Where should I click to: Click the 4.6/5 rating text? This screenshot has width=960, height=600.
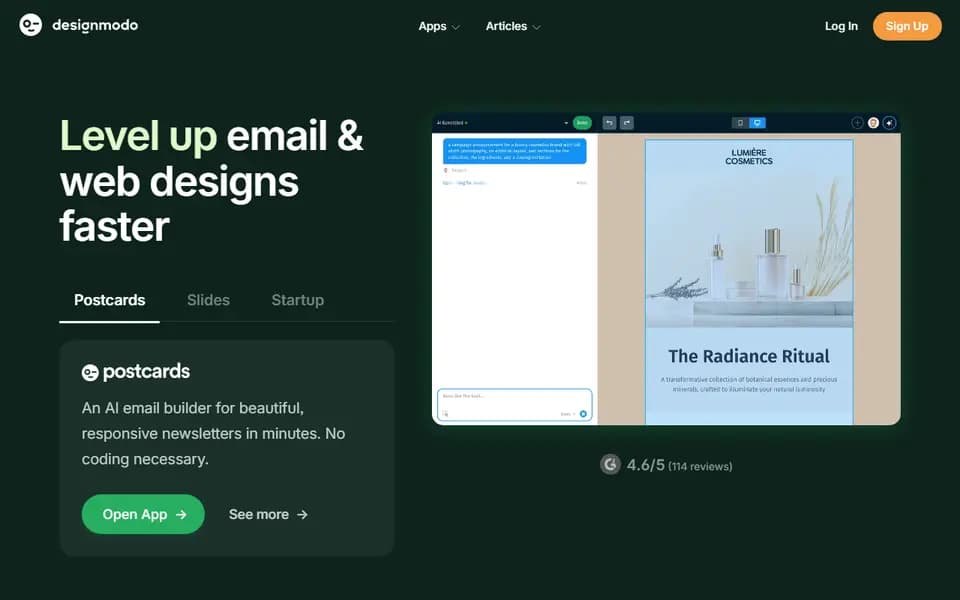pos(645,465)
